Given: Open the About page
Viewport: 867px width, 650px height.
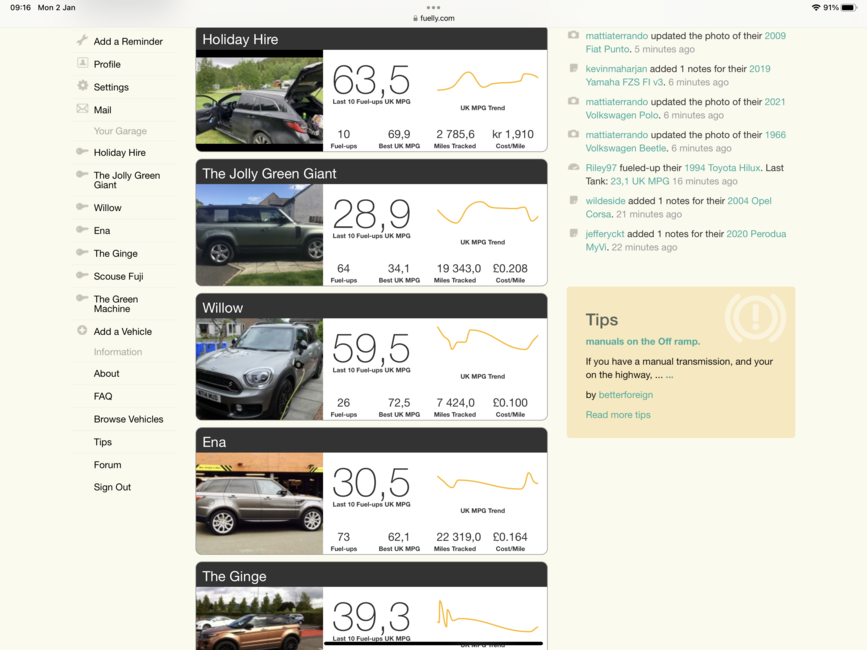Looking at the screenshot, I should tap(107, 374).
